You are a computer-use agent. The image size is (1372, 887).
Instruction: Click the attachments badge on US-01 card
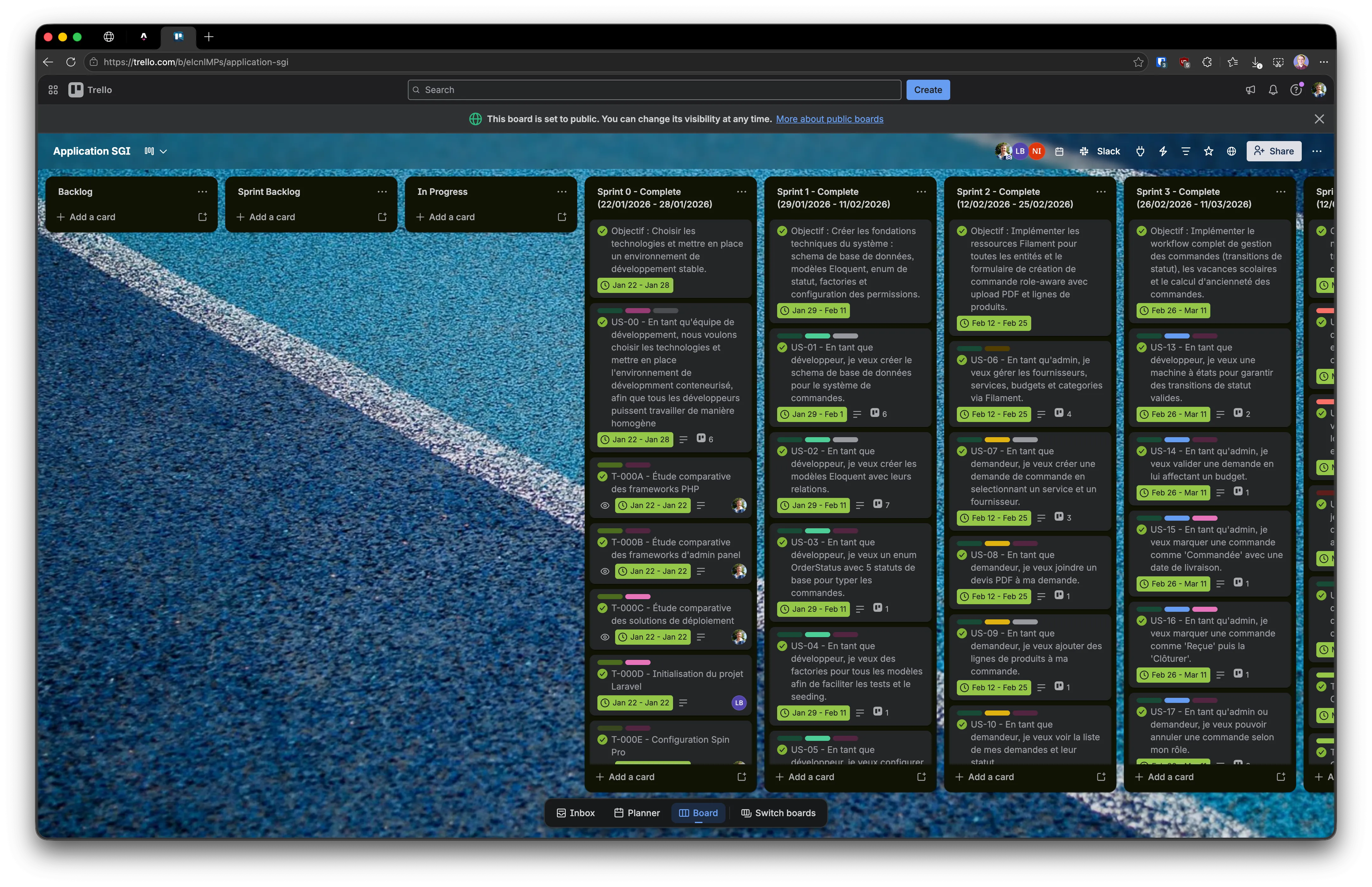(879, 413)
